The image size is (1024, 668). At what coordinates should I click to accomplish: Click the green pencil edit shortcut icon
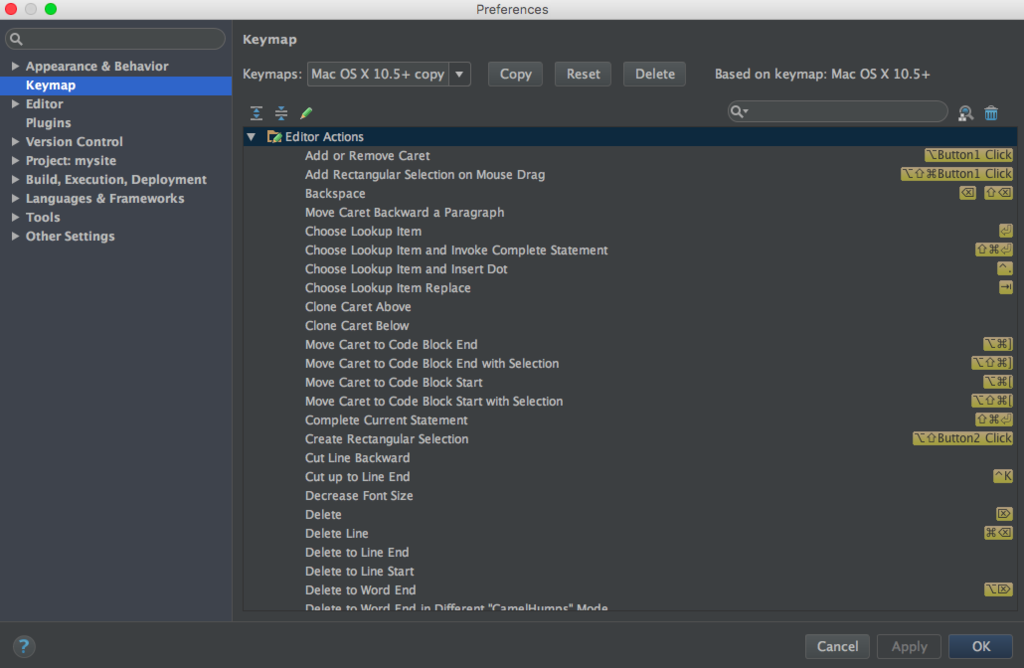[x=306, y=113]
